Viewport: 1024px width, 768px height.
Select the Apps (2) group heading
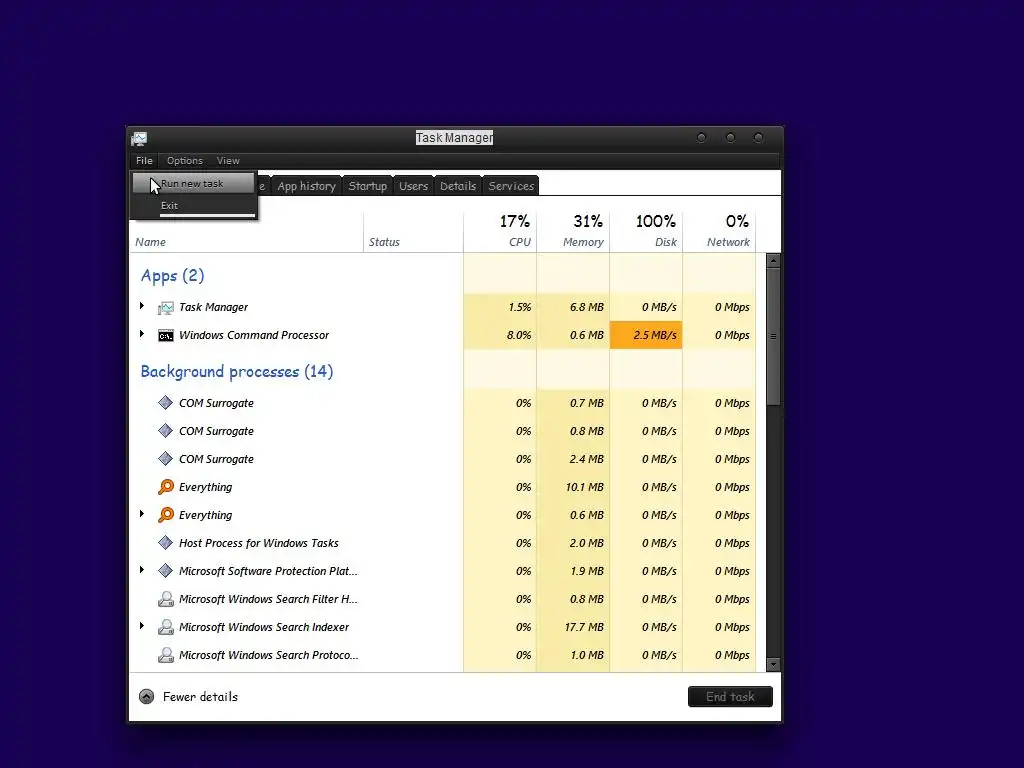[172, 276]
